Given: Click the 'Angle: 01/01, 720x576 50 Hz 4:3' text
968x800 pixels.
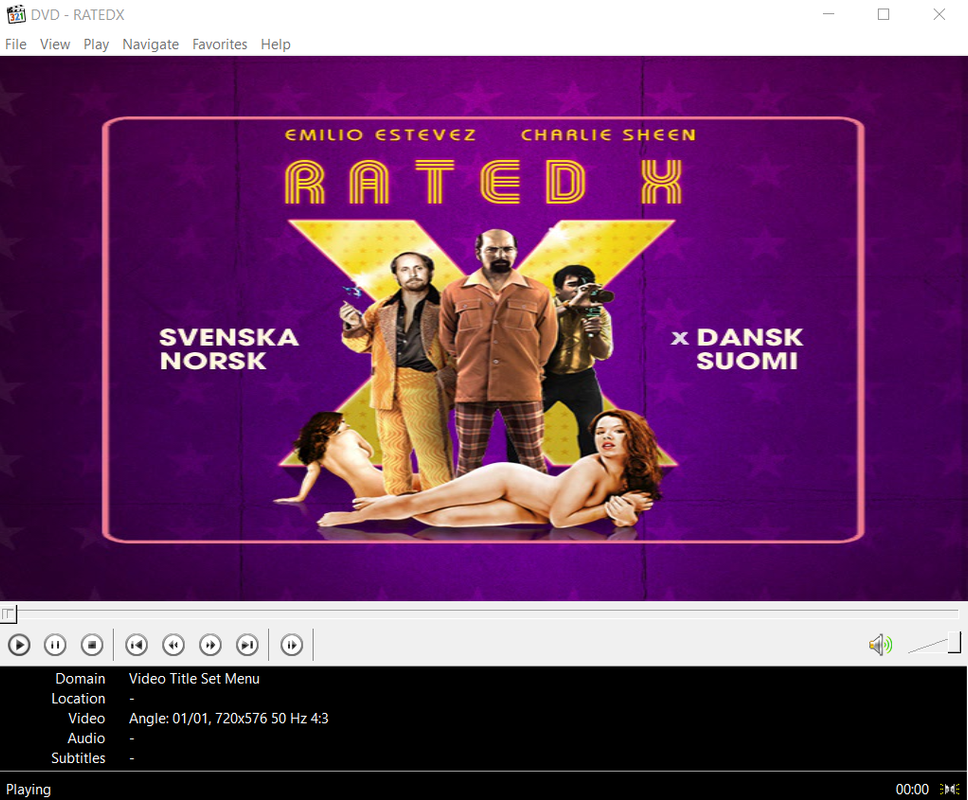Looking at the screenshot, I should click(228, 719).
